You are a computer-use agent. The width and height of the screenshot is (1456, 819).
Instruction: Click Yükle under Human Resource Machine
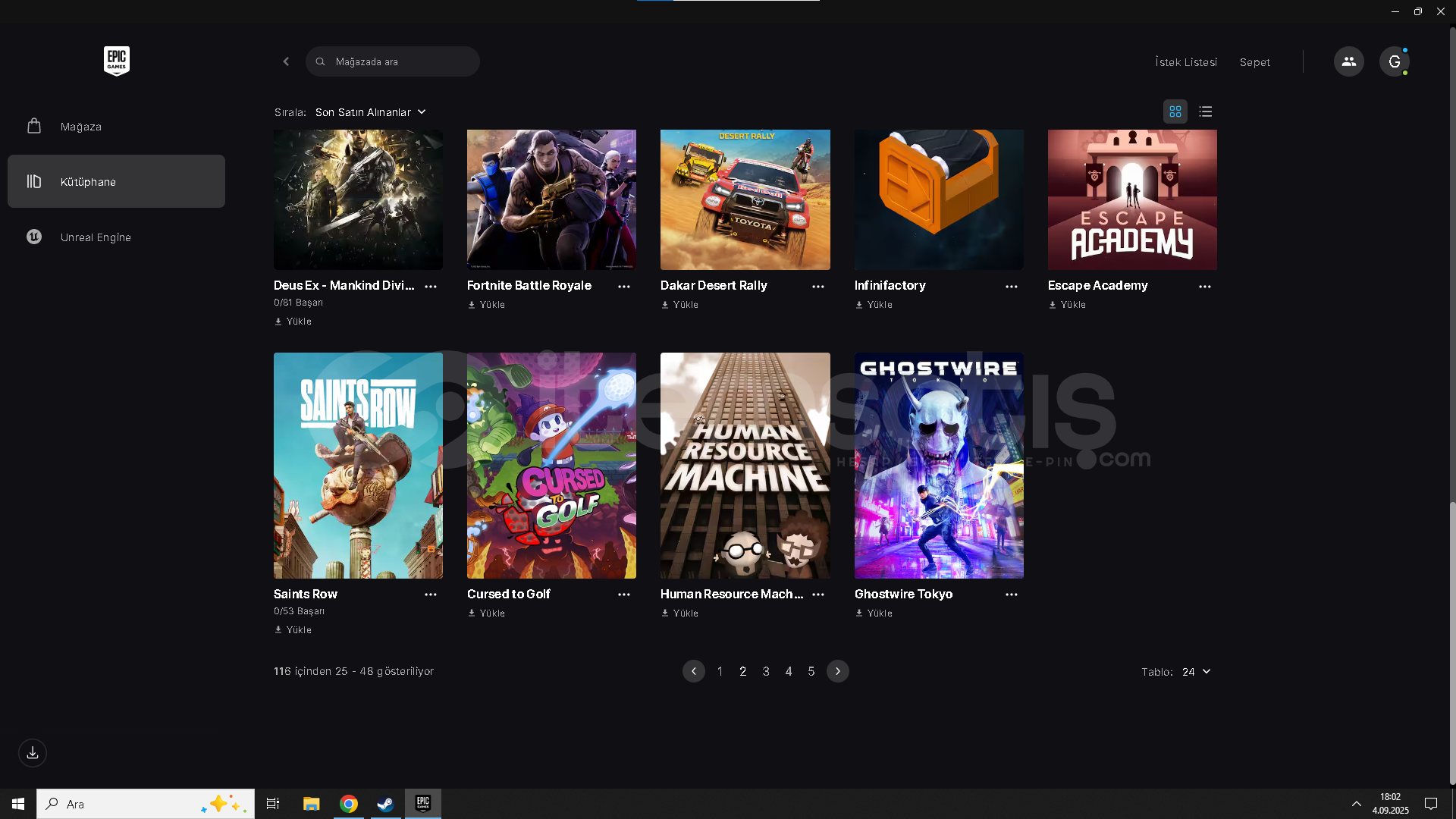pyautogui.click(x=679, y=613)
